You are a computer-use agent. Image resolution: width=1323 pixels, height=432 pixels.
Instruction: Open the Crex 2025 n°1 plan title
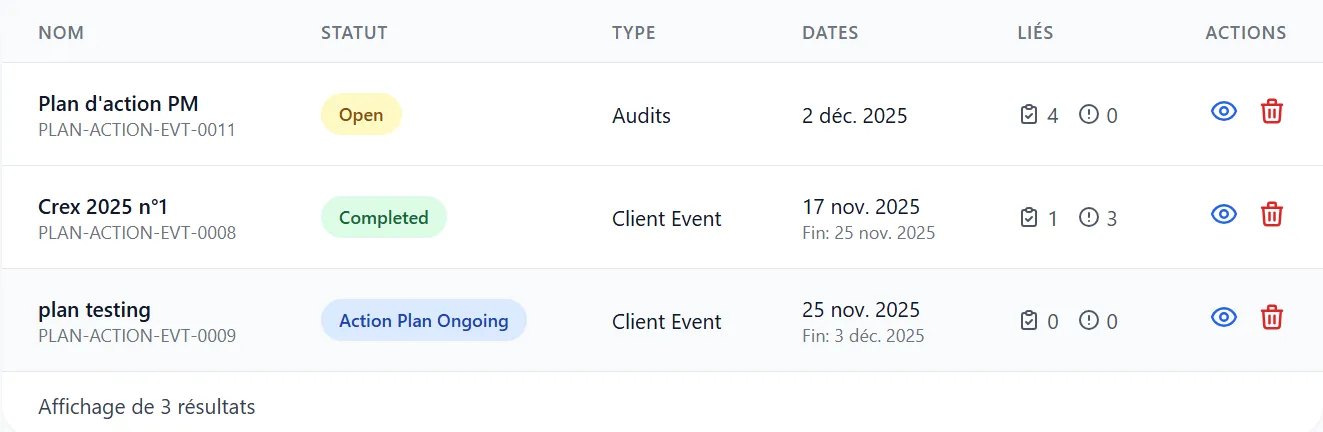pos(103,207)
